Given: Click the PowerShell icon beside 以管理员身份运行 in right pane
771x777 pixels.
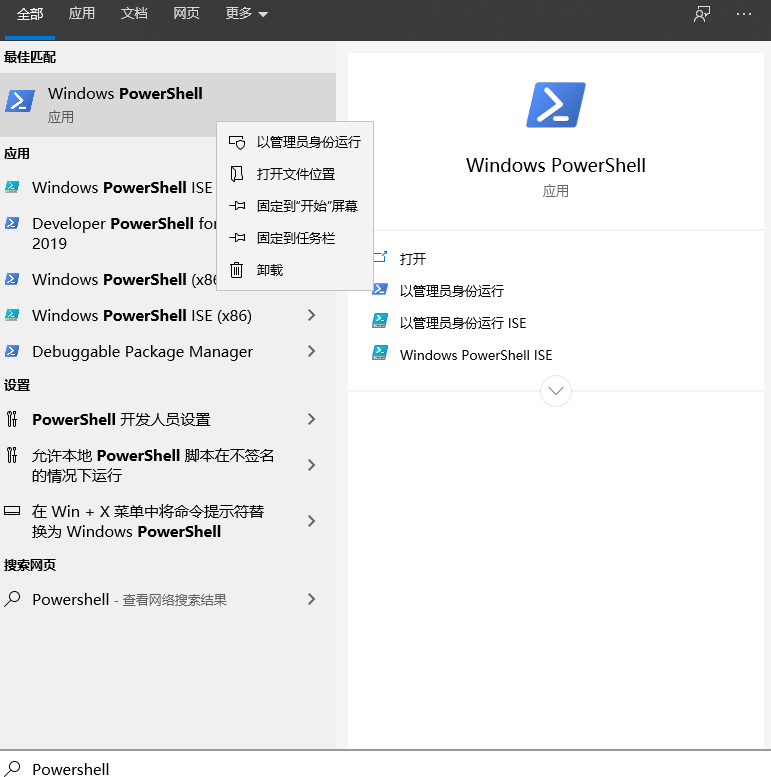Looking at the screenshot, I should 380,289.
